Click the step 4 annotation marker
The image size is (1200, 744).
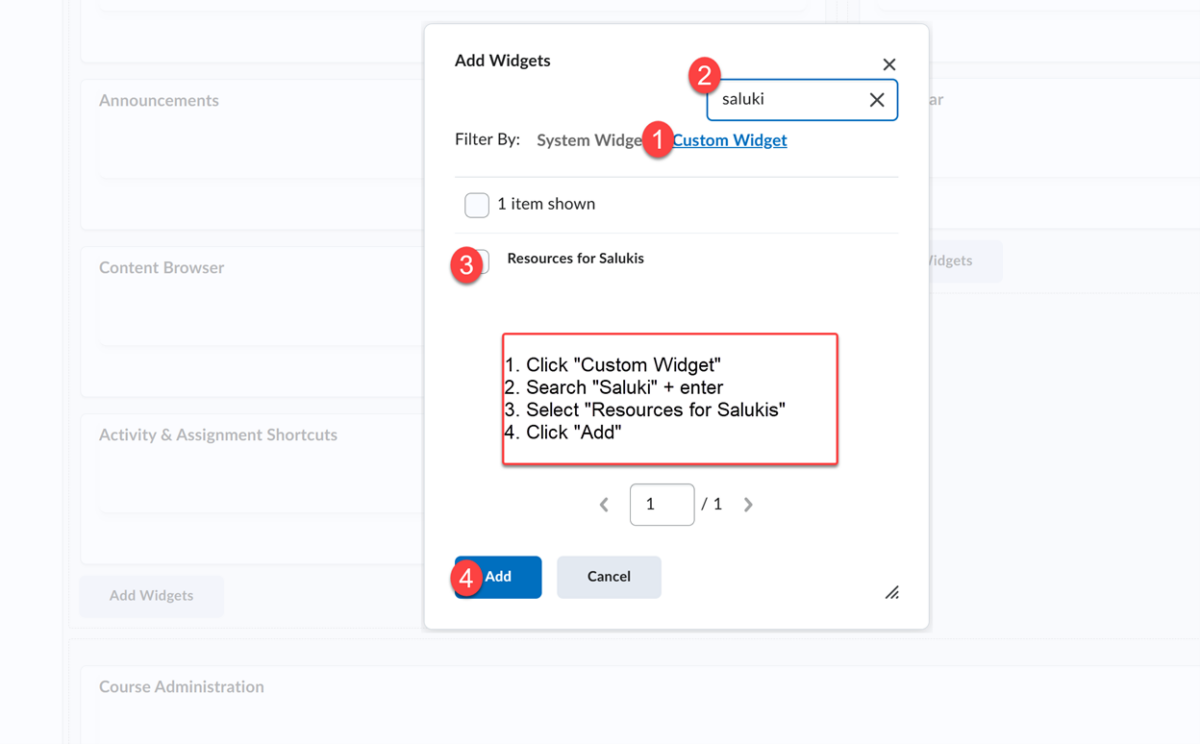(x=467, y=578)
